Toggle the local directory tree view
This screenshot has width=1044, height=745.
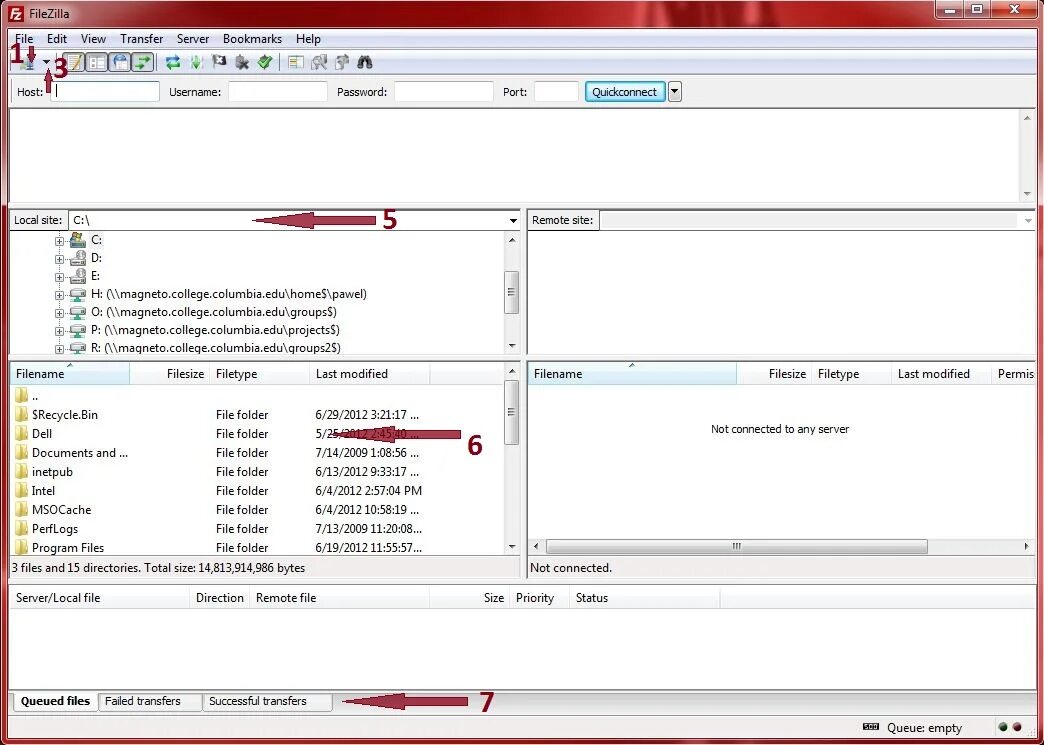pyautogui.click(x=97, y=63)
